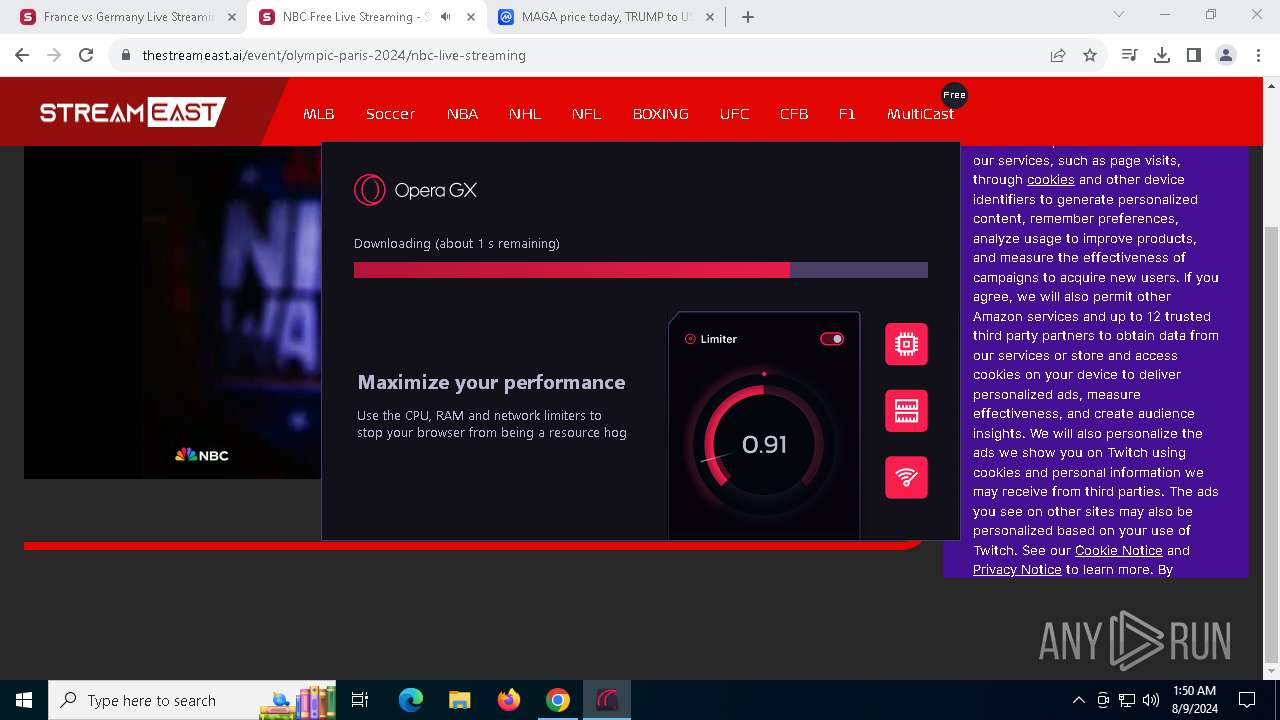Open the MultiCast menu item
The width and height of the screenshot is (1280, 720).
click(x=920, y=114)
